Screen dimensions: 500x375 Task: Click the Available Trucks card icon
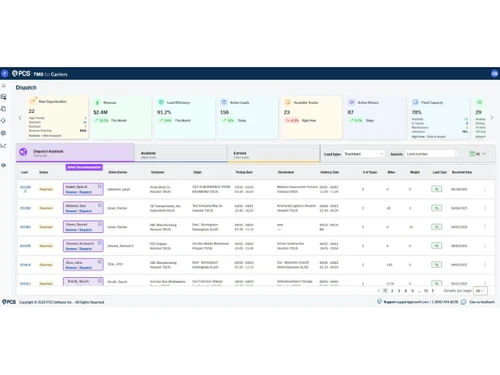(288, 102)
